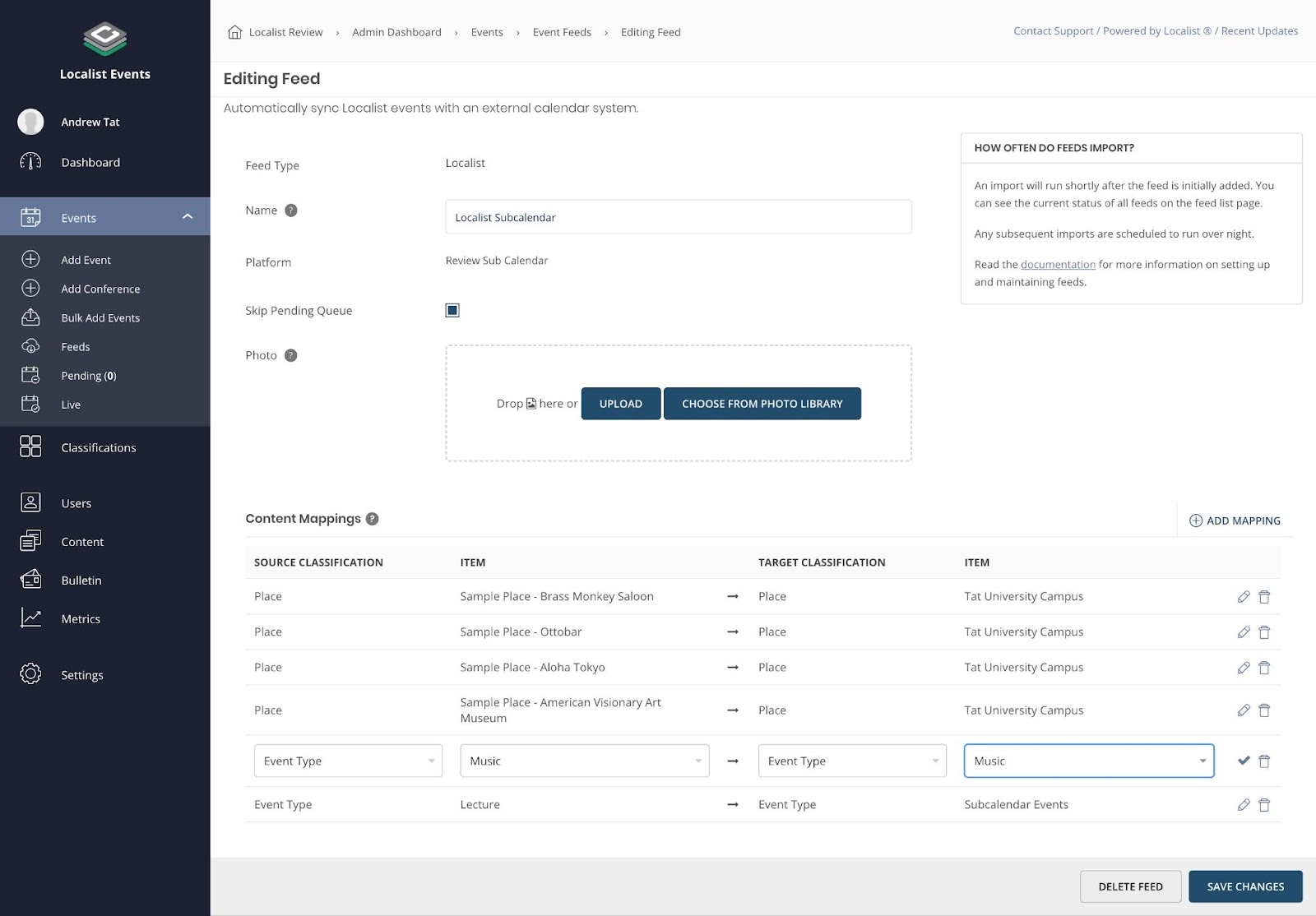Go to Feeds in the sidebar
The width and height of the screenshot is (1316, 916).
[x=76, y=347]
